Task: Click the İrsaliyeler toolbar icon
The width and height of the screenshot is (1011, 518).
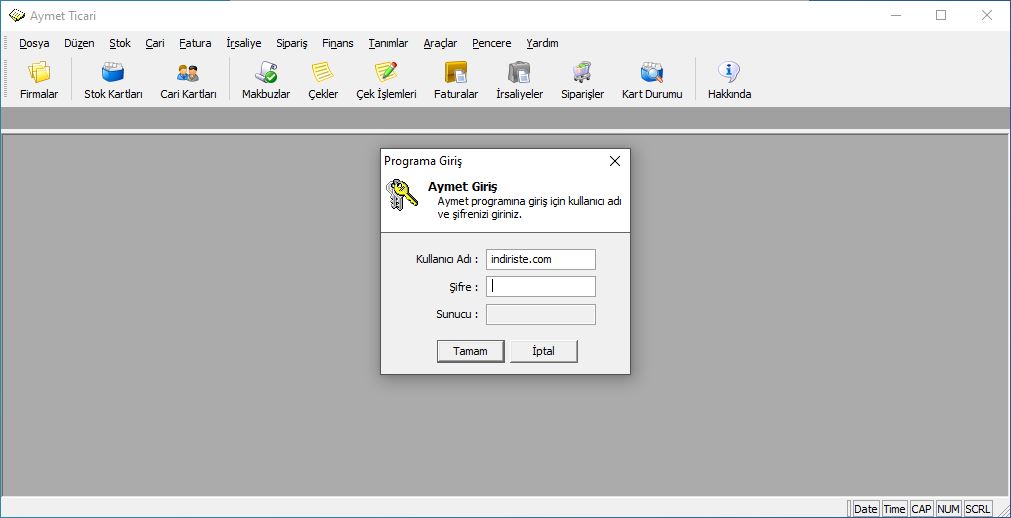Action: 519,80
